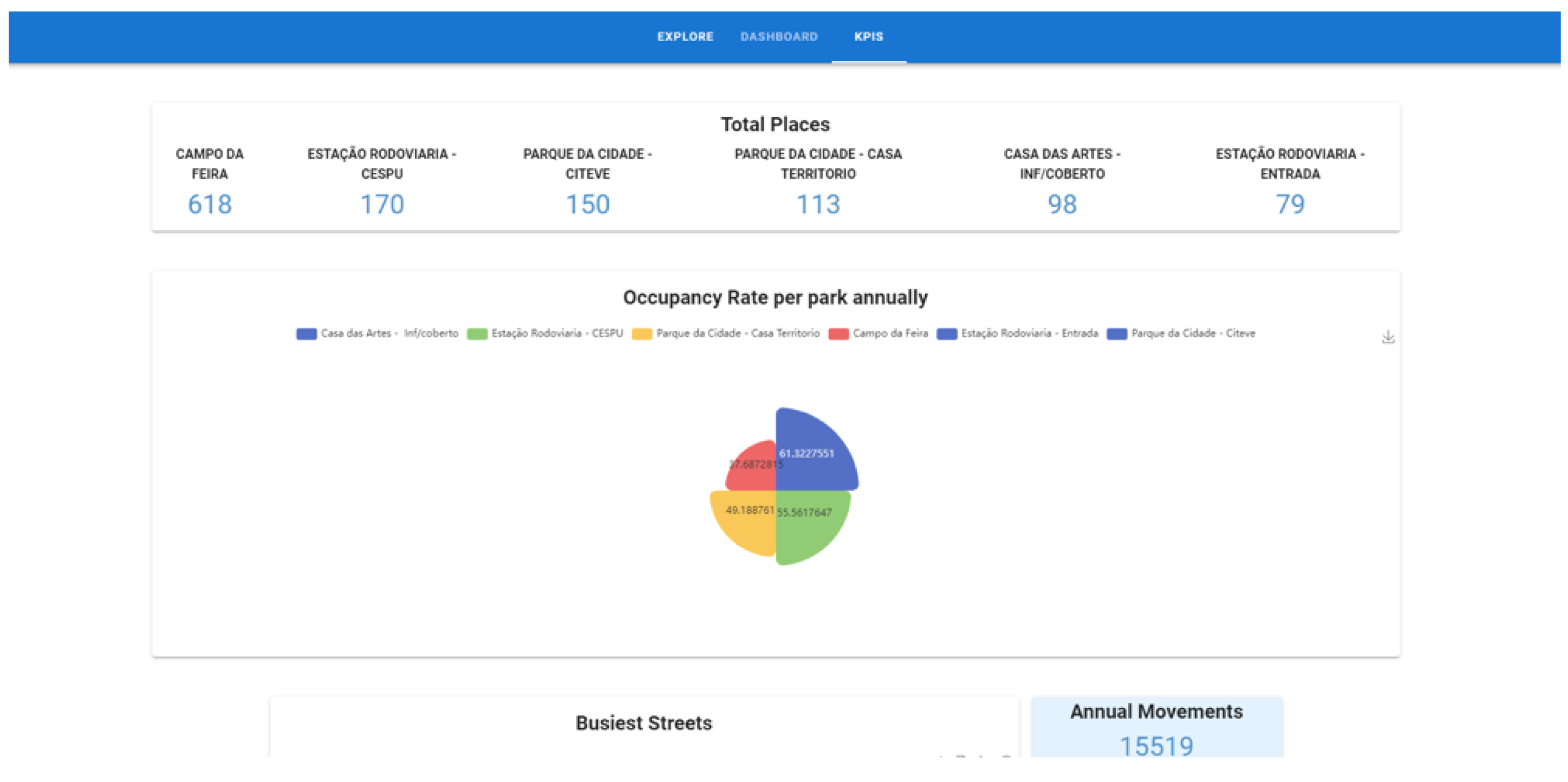Hide Parque da Cidade - Casa Territorio series
The height and width of the screenshot is (782, 1568).
click(727, 334)
